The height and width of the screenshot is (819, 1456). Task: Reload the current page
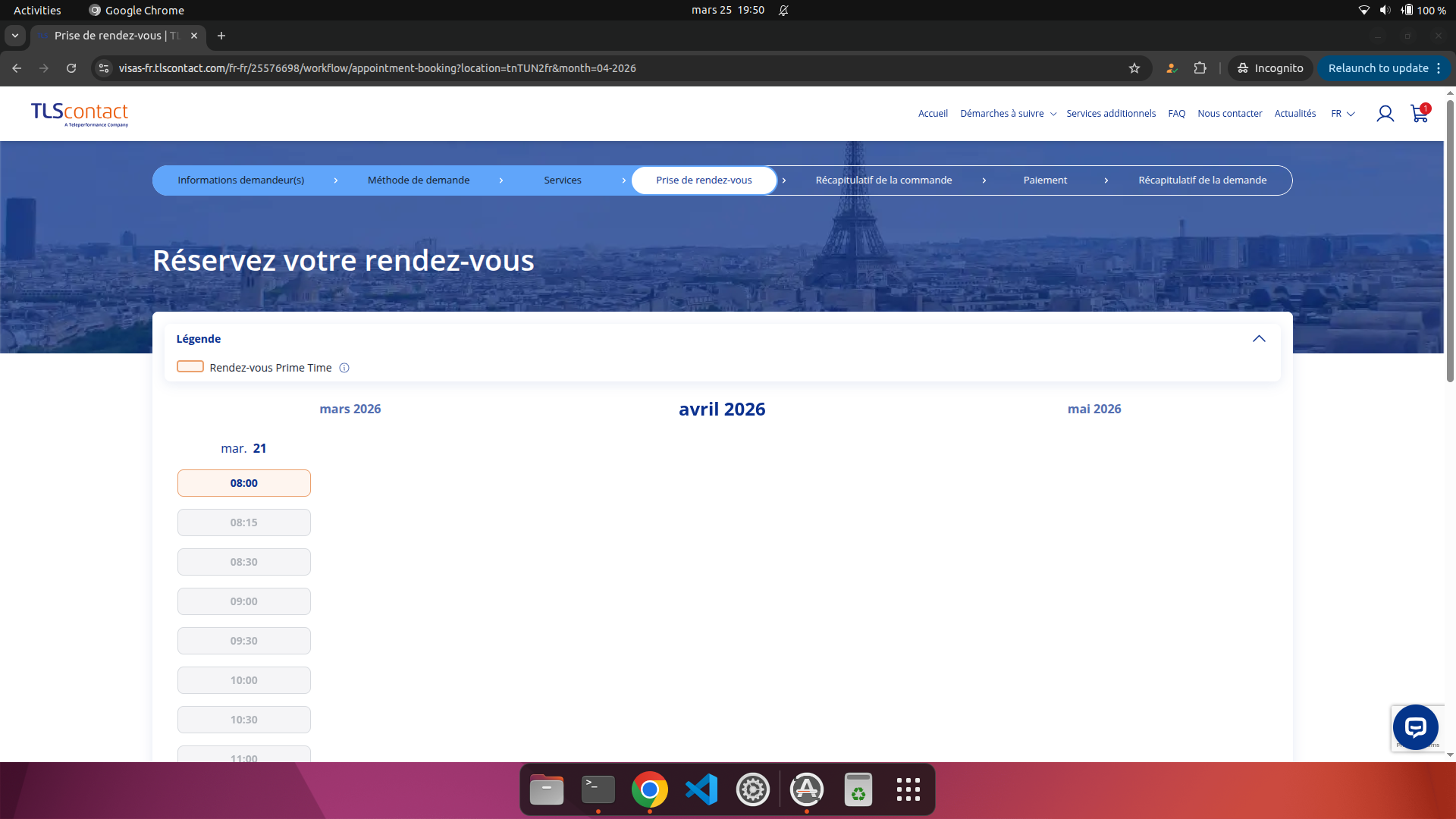click(x=71, y=68)
